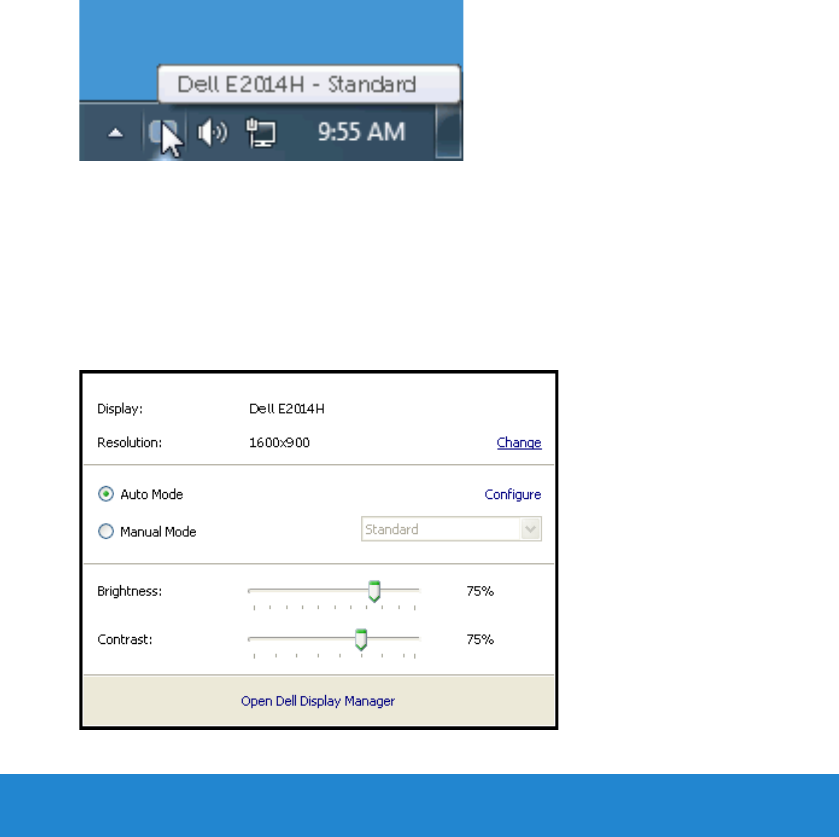Click the Contrast slider handle
This screenshot has height=837, width=839.
pos(361,640)
